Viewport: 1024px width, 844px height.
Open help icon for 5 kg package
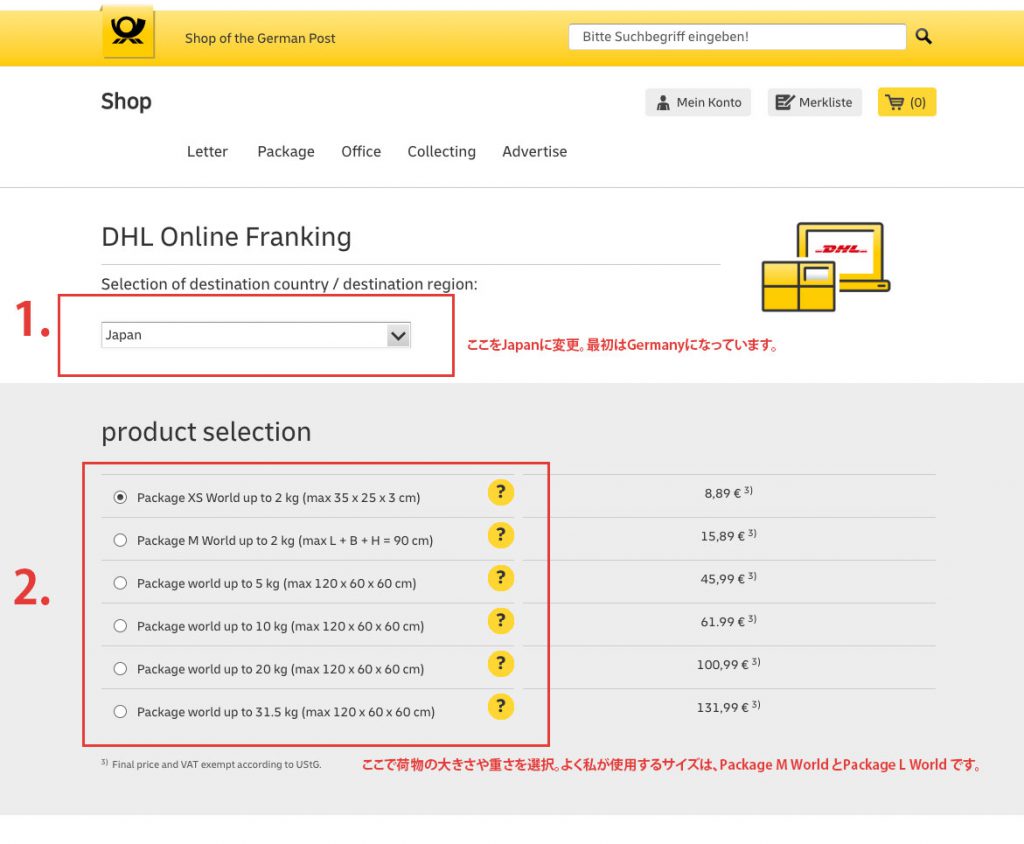point(501,578)
